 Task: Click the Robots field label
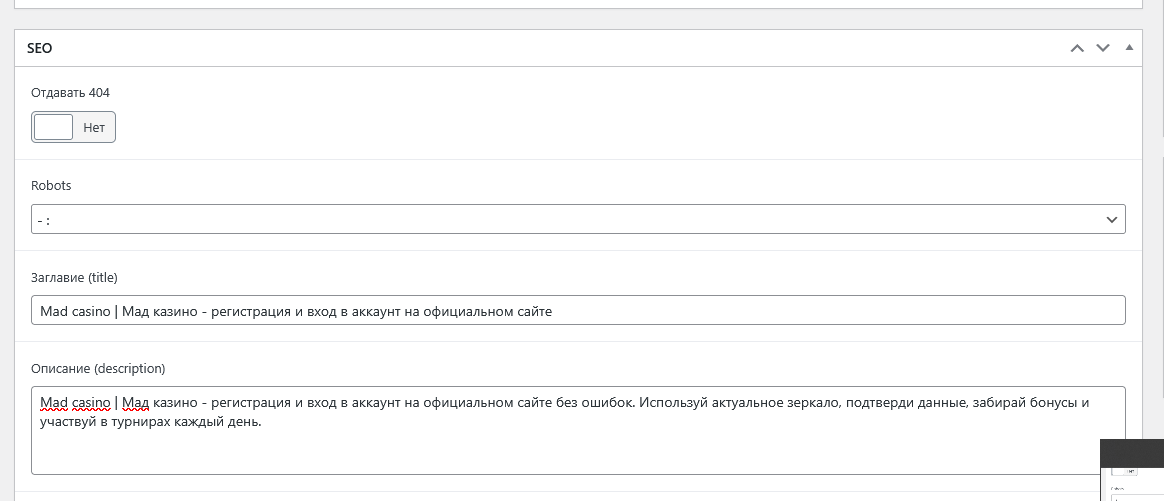[52, 185]
